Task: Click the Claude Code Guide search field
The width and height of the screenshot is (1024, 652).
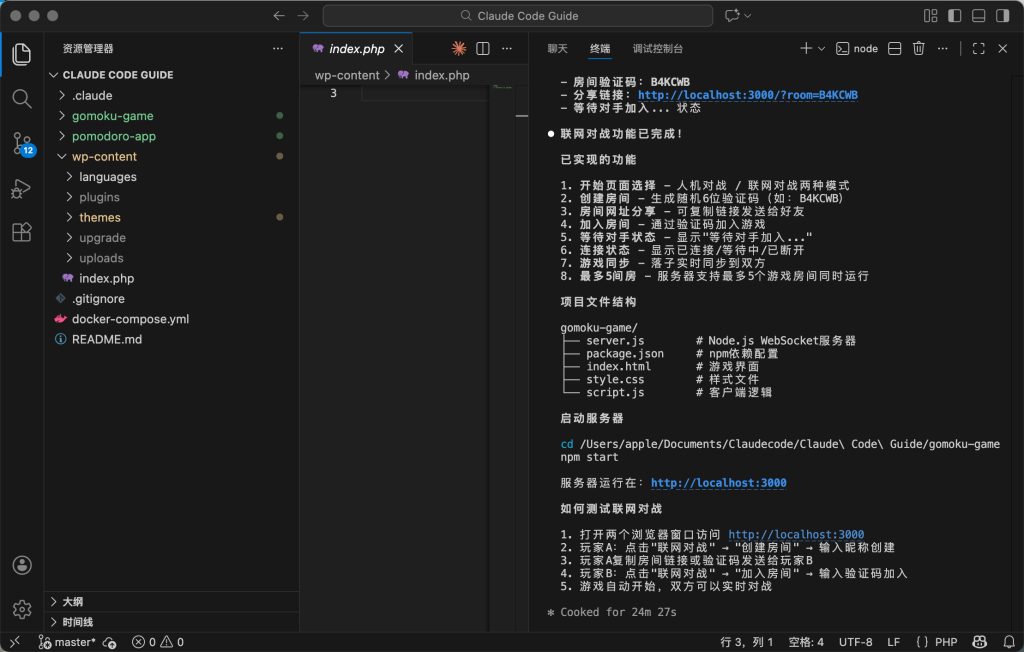Action: (x=517, y=16)
